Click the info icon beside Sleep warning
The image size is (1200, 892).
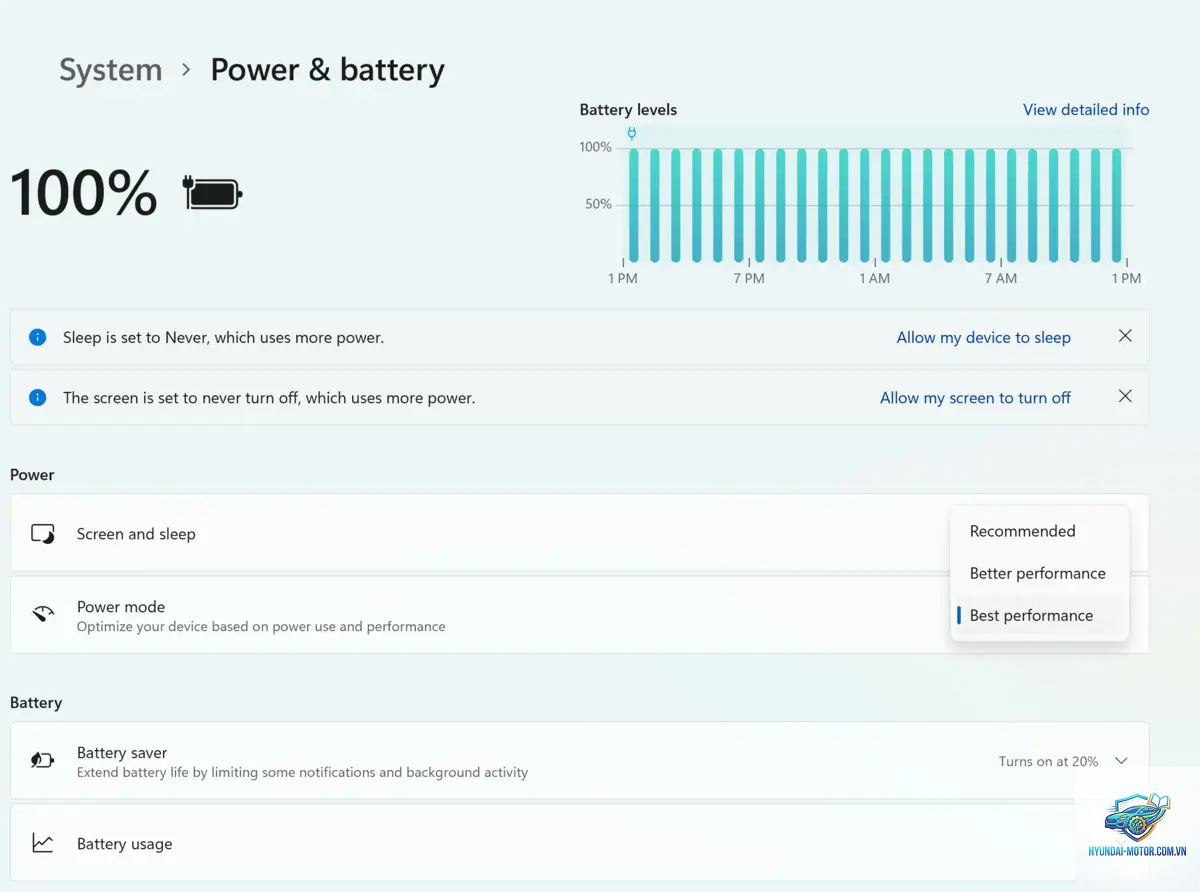click(38, 337)
